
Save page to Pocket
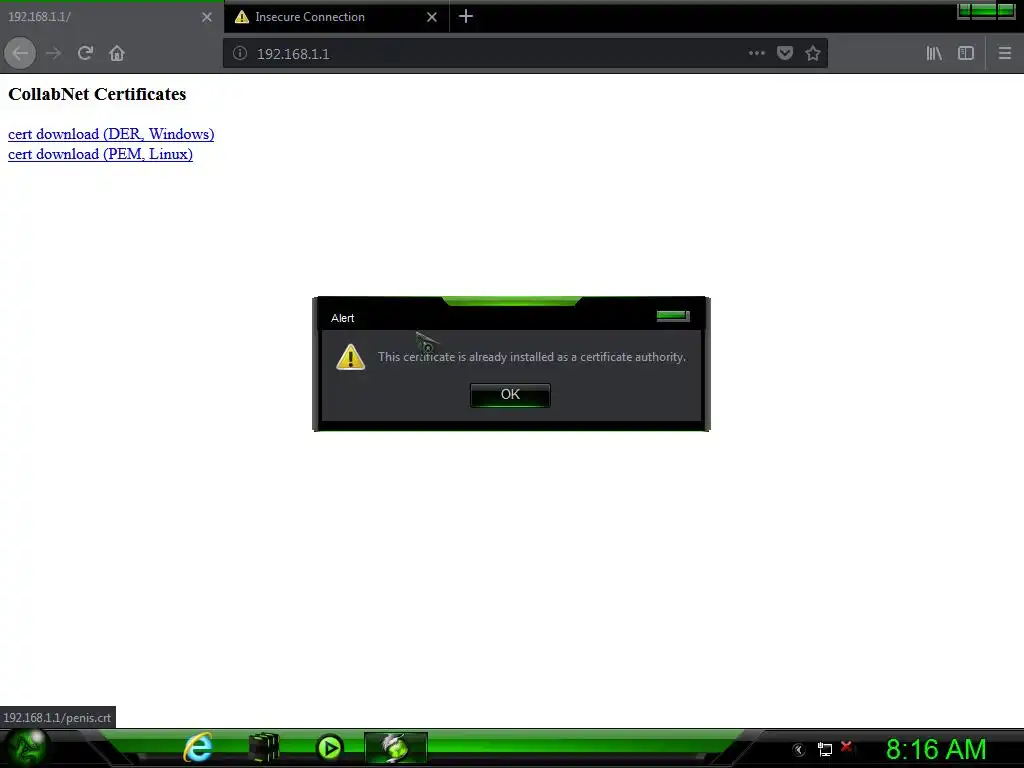click(785, 54)
